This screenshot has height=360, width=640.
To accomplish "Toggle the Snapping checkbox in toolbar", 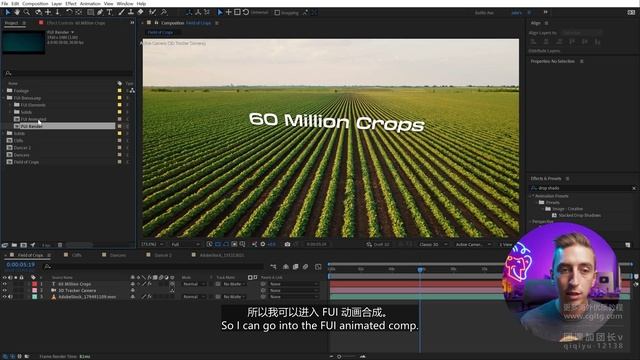I will (x=278, y=13).
